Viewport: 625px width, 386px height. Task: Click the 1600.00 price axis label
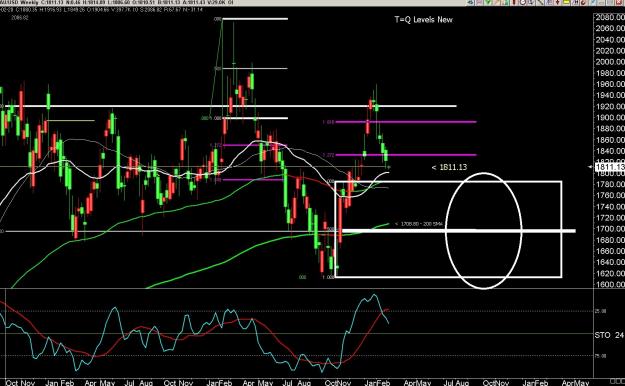point(610,284)
